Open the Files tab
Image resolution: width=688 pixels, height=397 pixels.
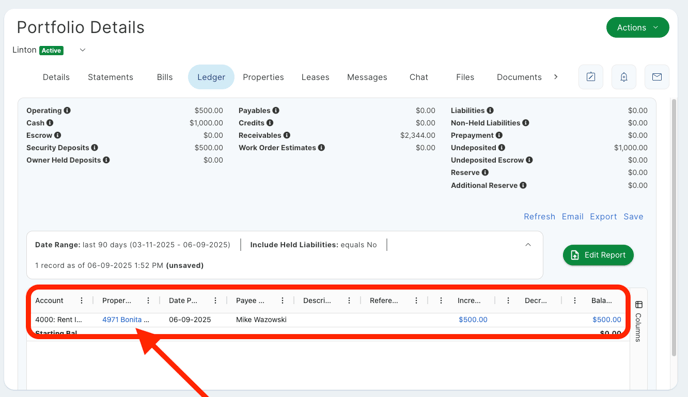coord(465,77)
